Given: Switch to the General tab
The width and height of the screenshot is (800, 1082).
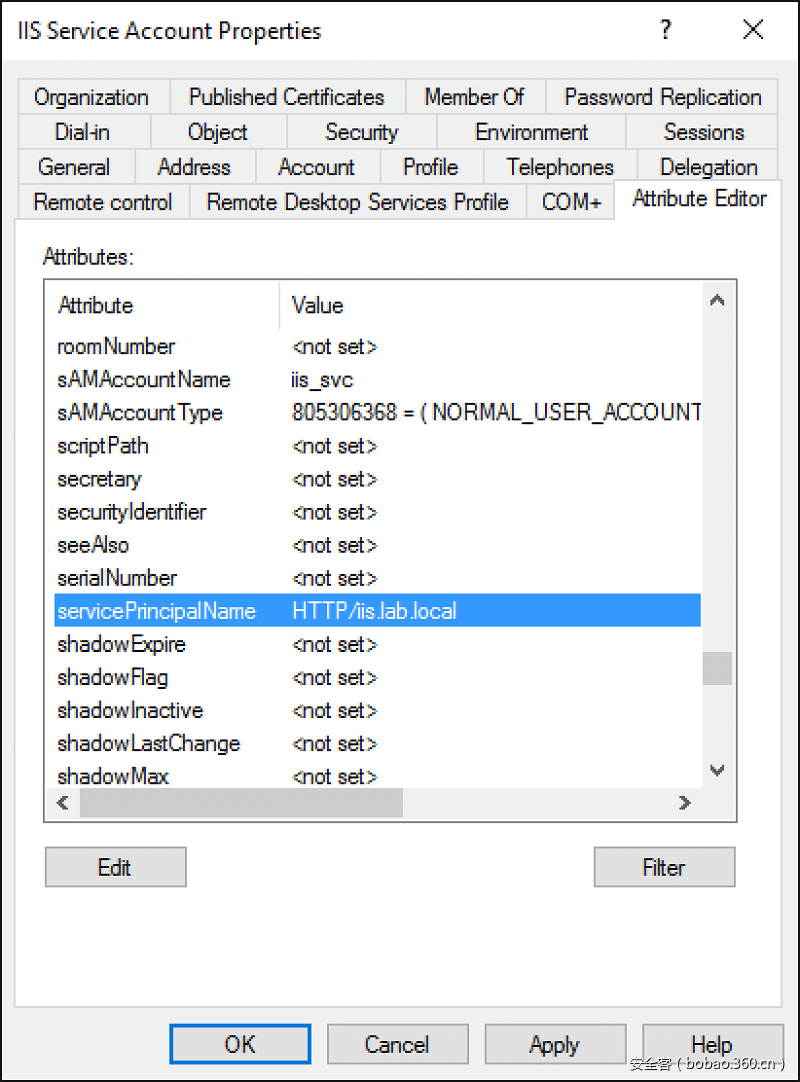Looking at the screenshot, I should (x=77, y=166).
